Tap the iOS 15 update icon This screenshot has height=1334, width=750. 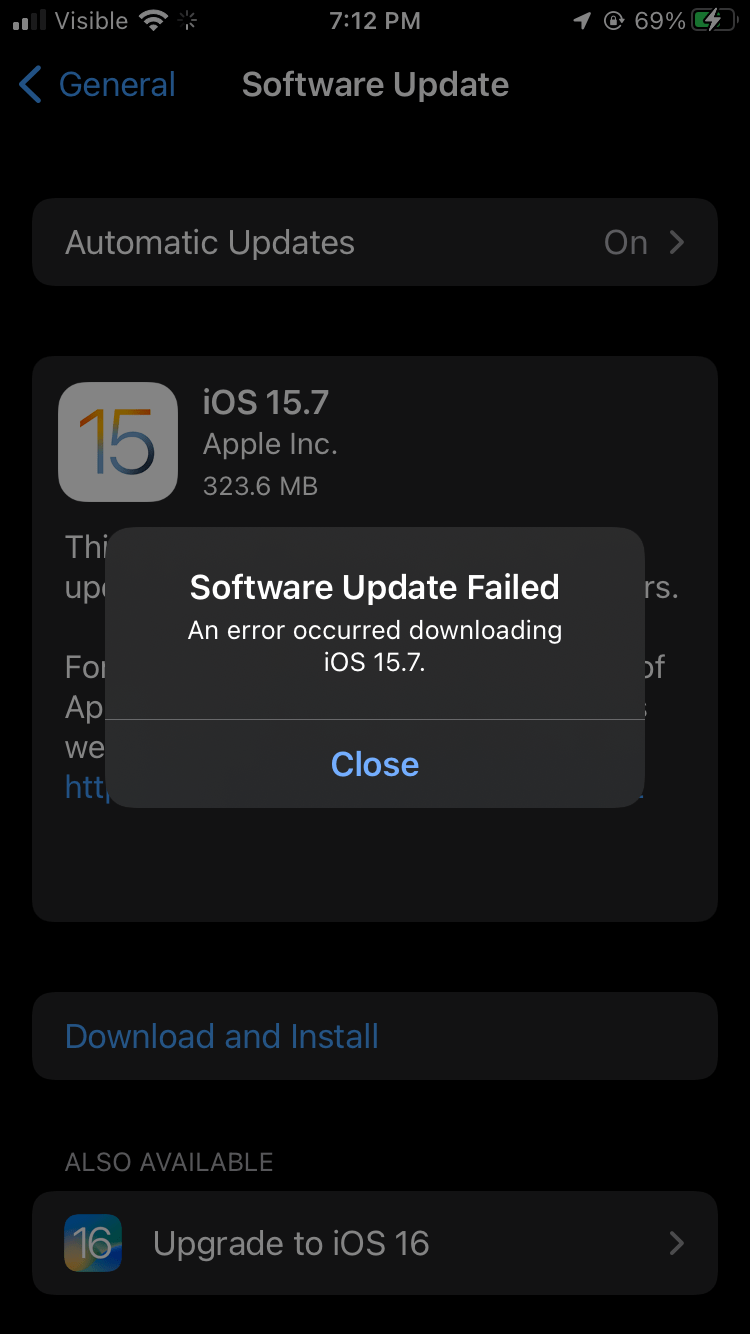[x=118, y=441]
